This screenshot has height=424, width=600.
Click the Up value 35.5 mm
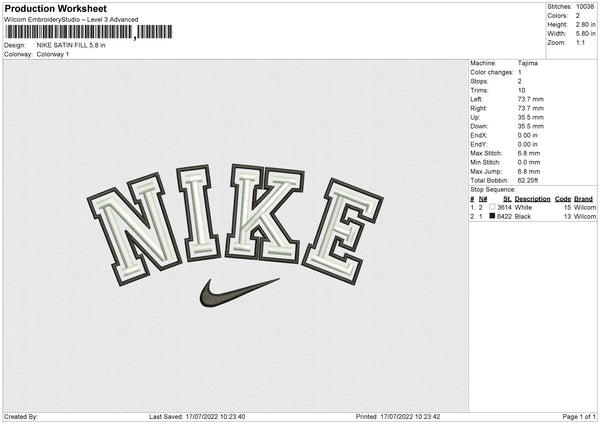tap(531, 117)
